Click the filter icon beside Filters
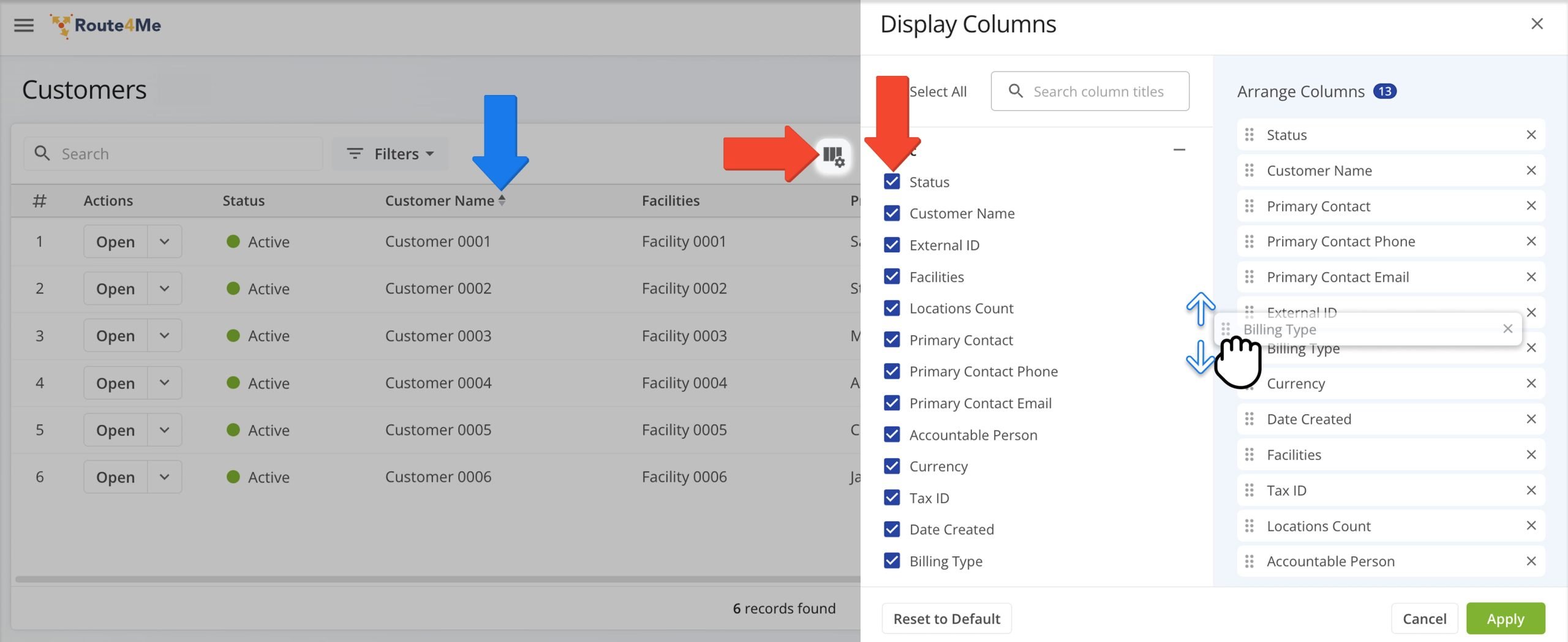 click(355, 154)
